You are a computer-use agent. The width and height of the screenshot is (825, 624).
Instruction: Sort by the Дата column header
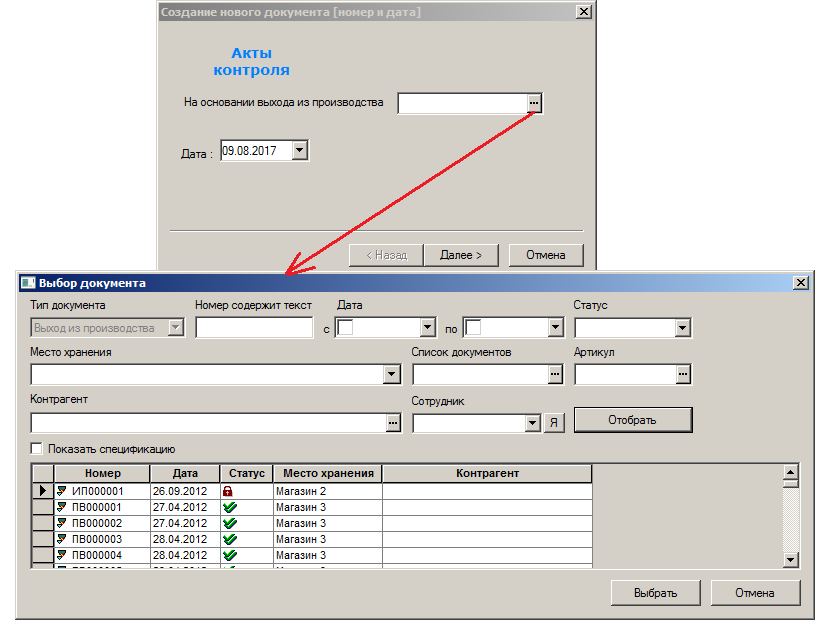[x=185, y=474]
